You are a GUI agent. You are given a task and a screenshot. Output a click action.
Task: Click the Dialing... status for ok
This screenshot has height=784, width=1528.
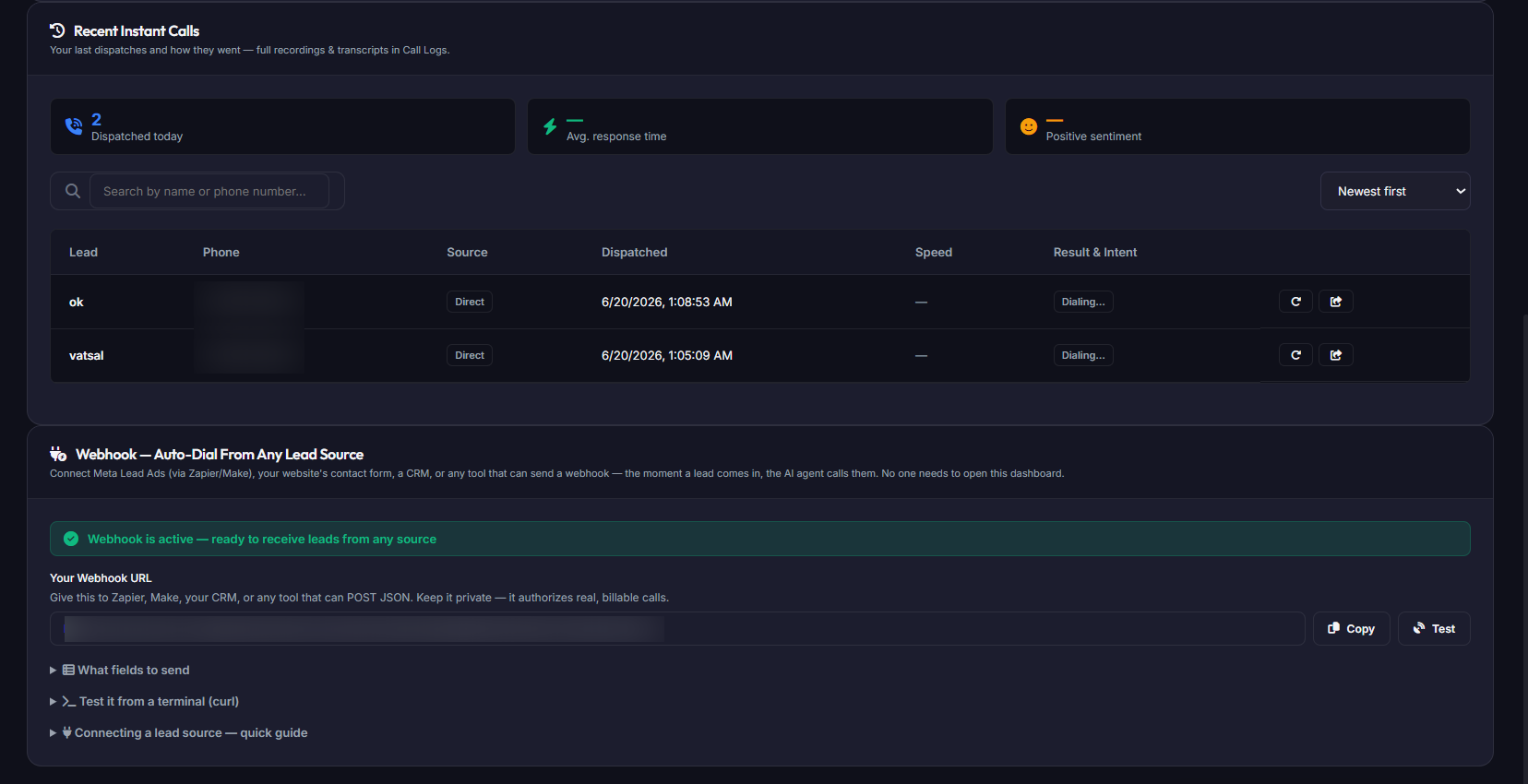click(x=1083, y=302)
